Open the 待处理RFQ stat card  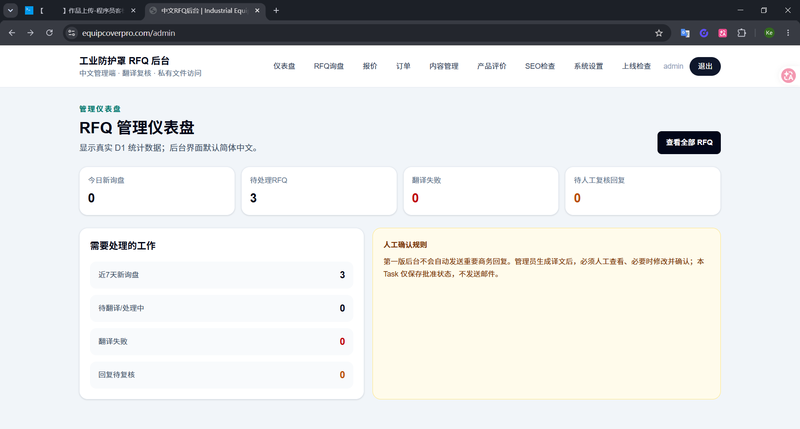pyautogui.click(x=319, y=191)
